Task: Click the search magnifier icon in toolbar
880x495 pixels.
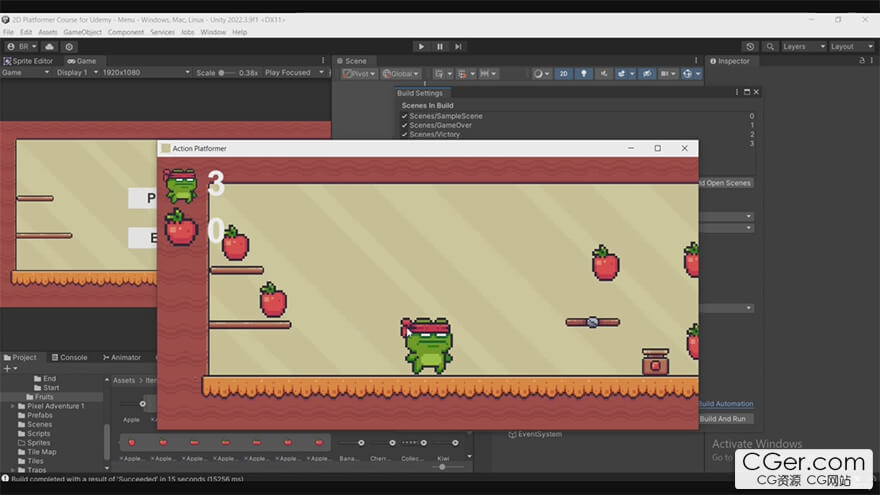Action: pyautogui.click(x=770, y=46)
